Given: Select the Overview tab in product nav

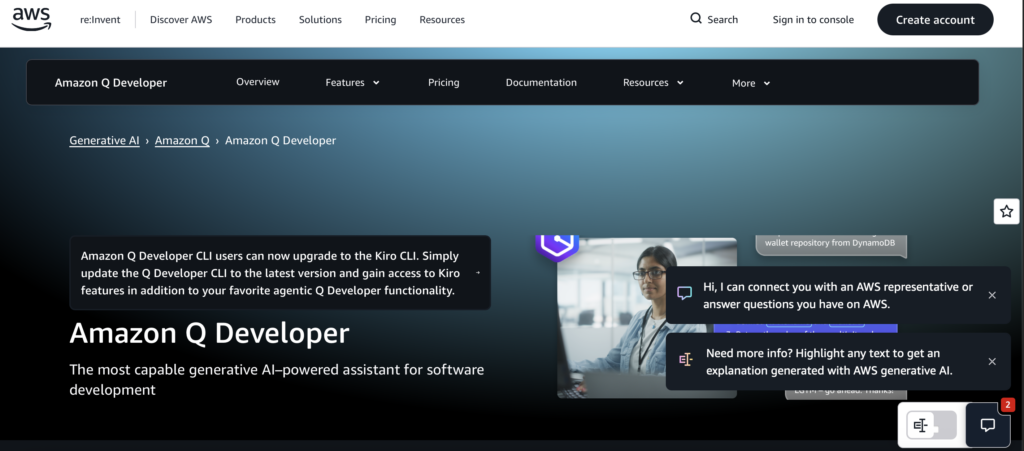Looking at the screenshot, I should (258, 82).
